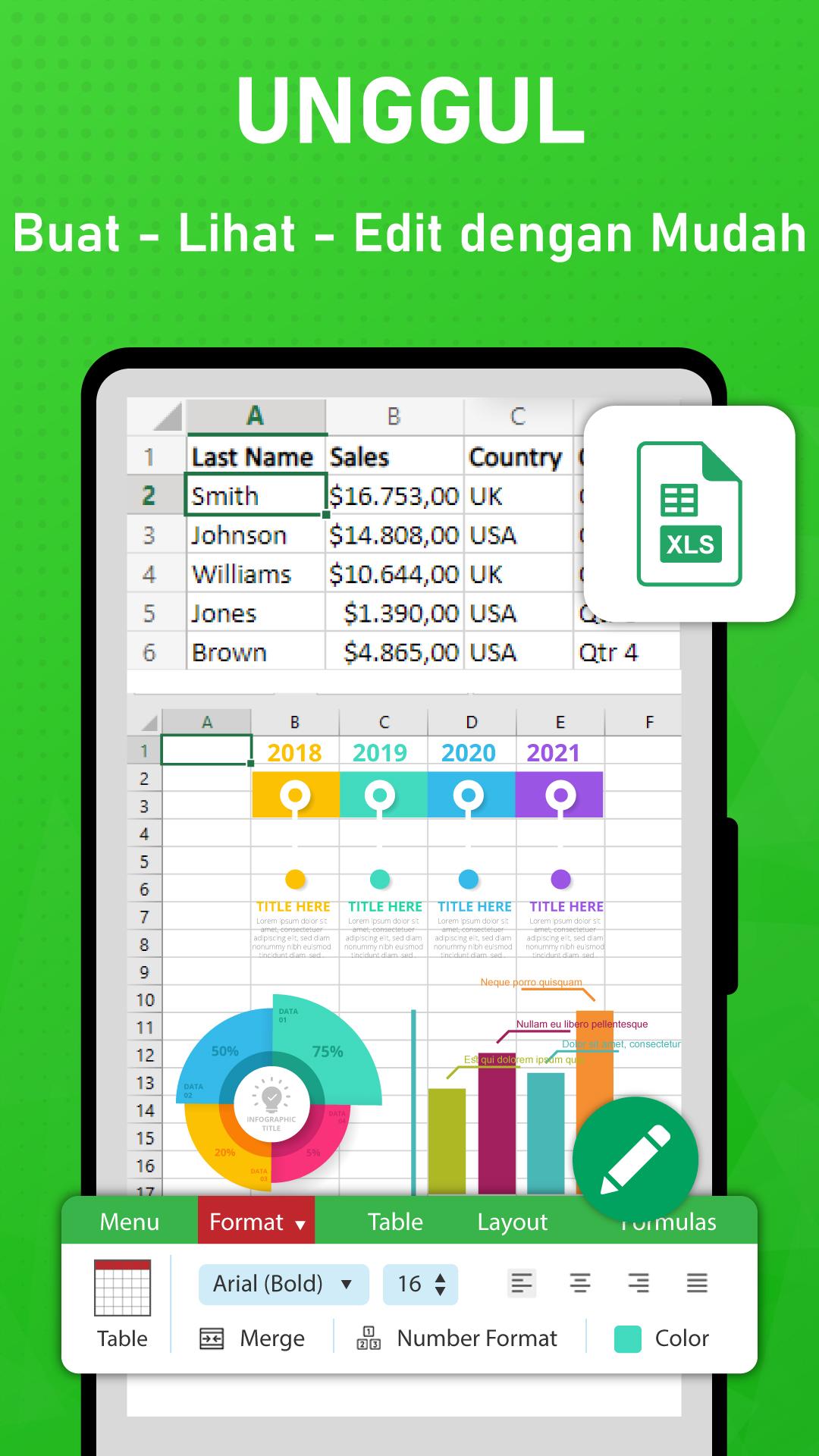The image size is (819, 1456).
Task: Select align center icon
Action: click(x=580, y=1283)
